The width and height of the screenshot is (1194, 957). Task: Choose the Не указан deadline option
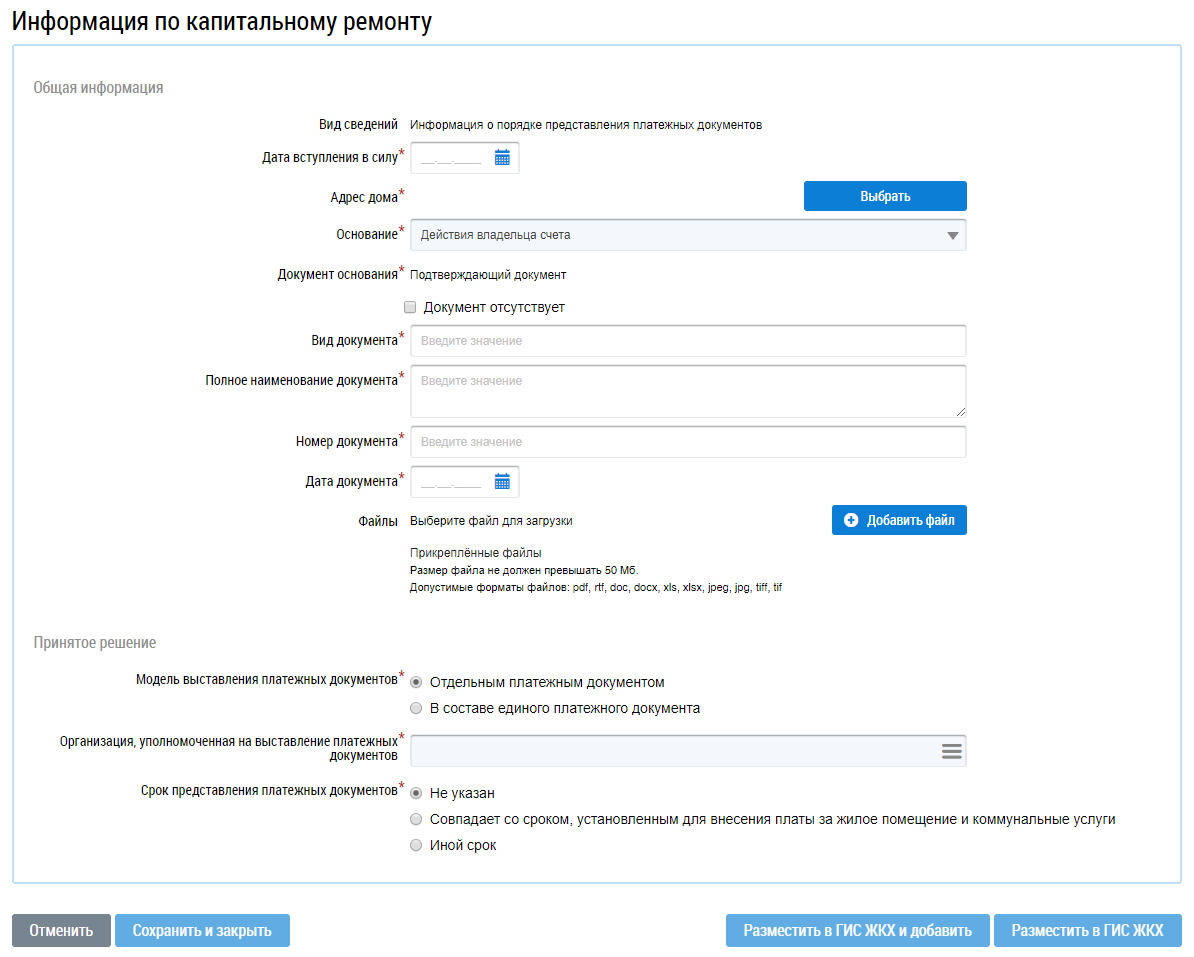[x=416, y=793]
